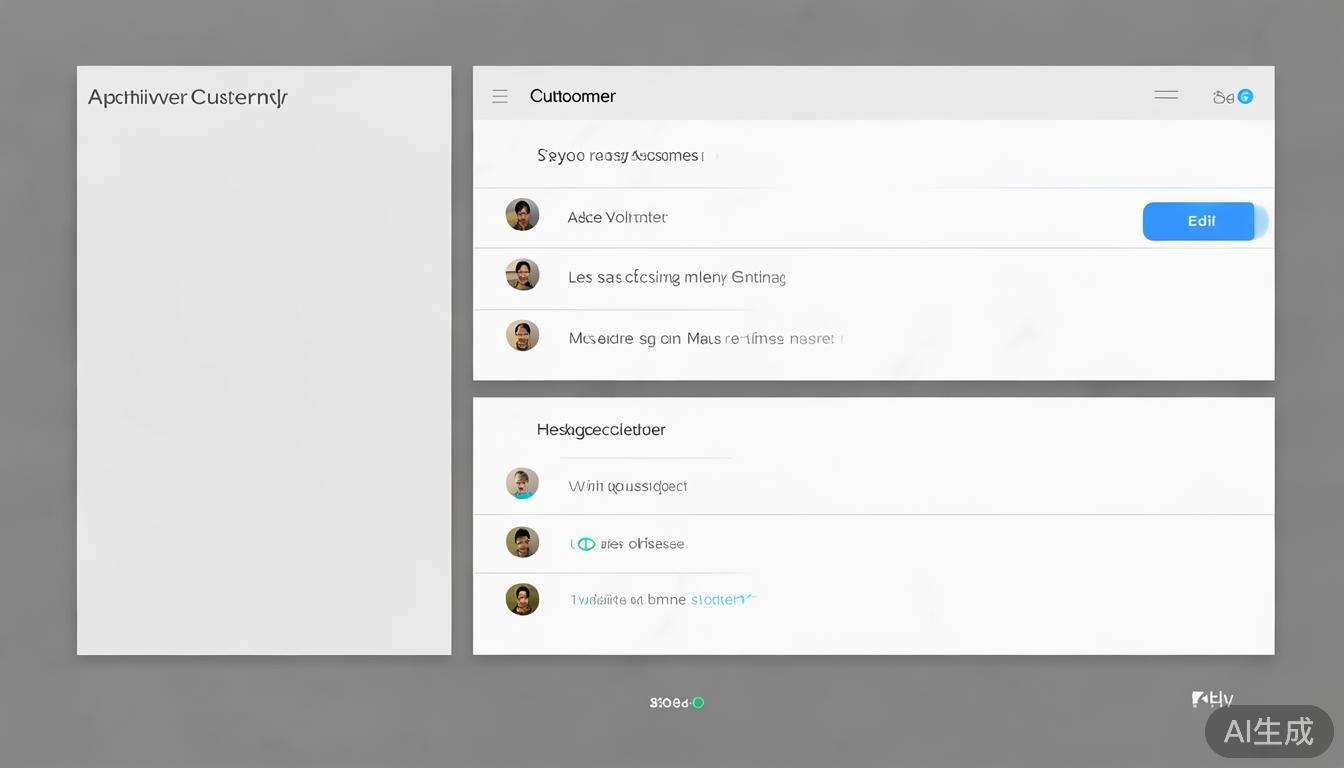
Task: Select the Slyoo reasy section header
Action: click(x=620, y=156)
